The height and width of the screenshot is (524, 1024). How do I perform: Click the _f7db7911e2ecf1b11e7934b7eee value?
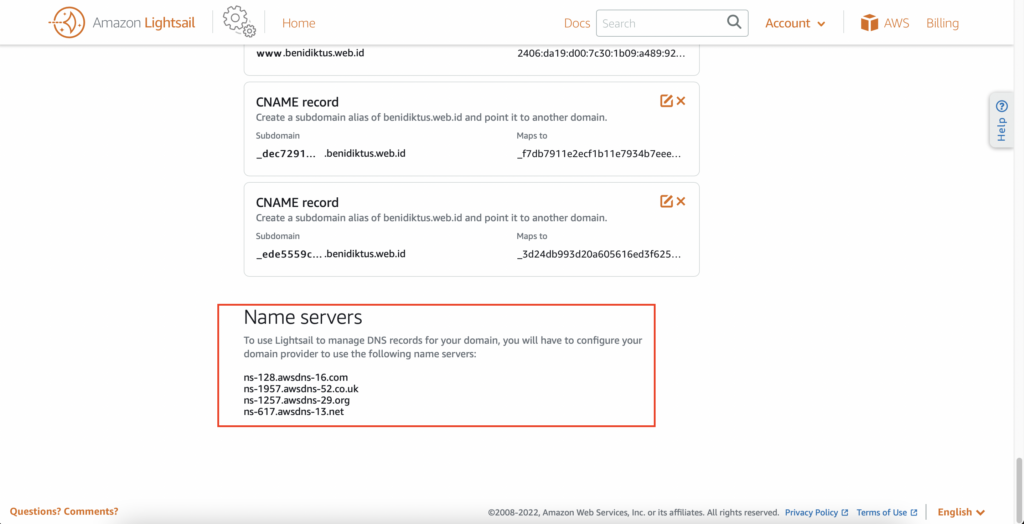click(601, 154)
